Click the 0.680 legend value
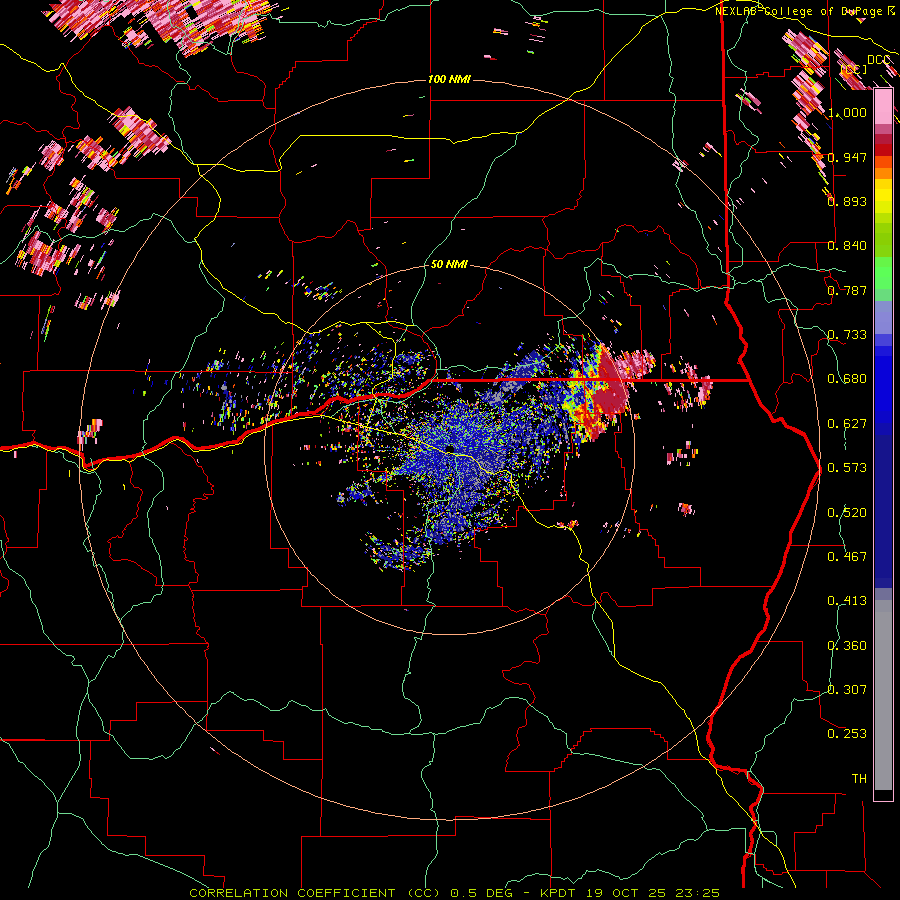The width and height of the screenshot is (900, 900). (847, 379)
